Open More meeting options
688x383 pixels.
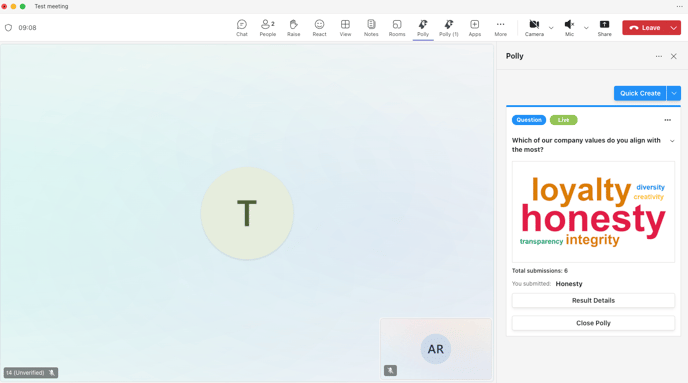[501, 28]
